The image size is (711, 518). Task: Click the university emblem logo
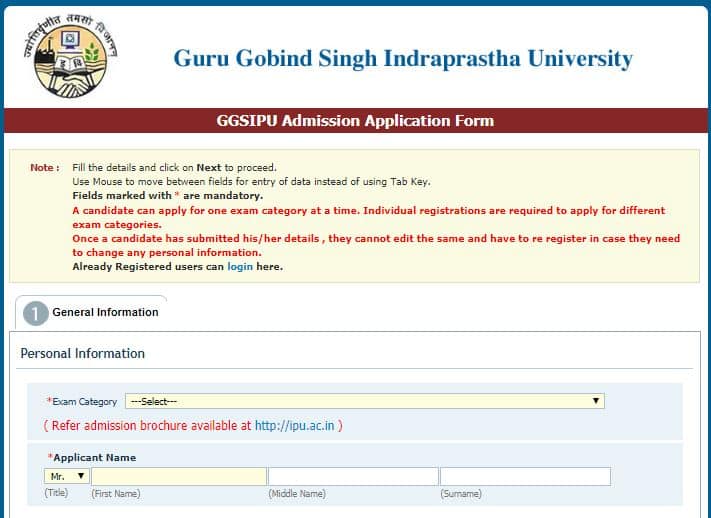coord(71,56)
